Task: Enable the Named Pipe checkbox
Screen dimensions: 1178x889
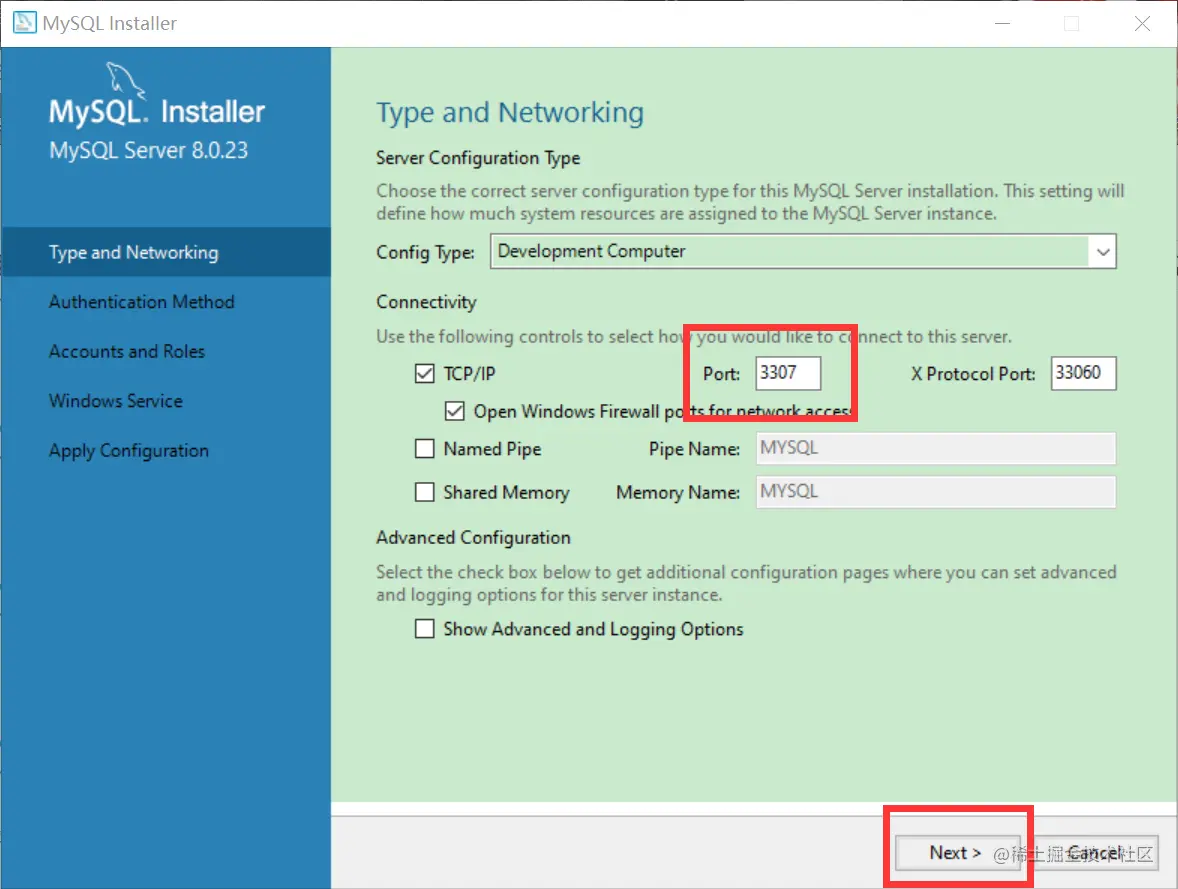Action: (424, 449)
